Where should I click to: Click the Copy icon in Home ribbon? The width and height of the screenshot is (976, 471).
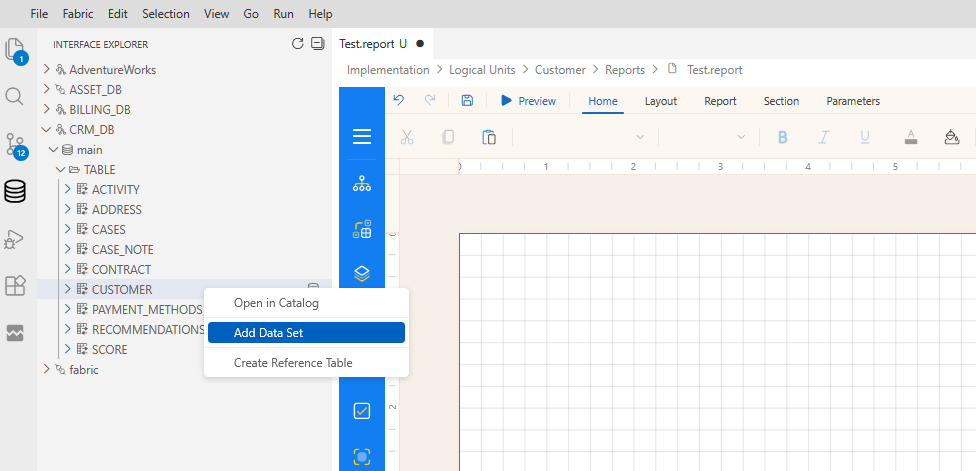448,137
